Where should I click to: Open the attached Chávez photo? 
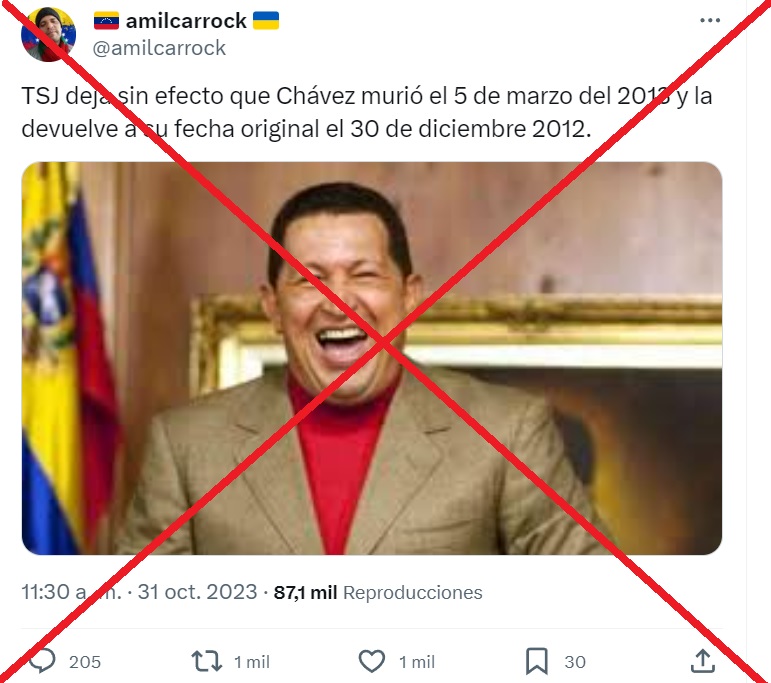point(372,358)
